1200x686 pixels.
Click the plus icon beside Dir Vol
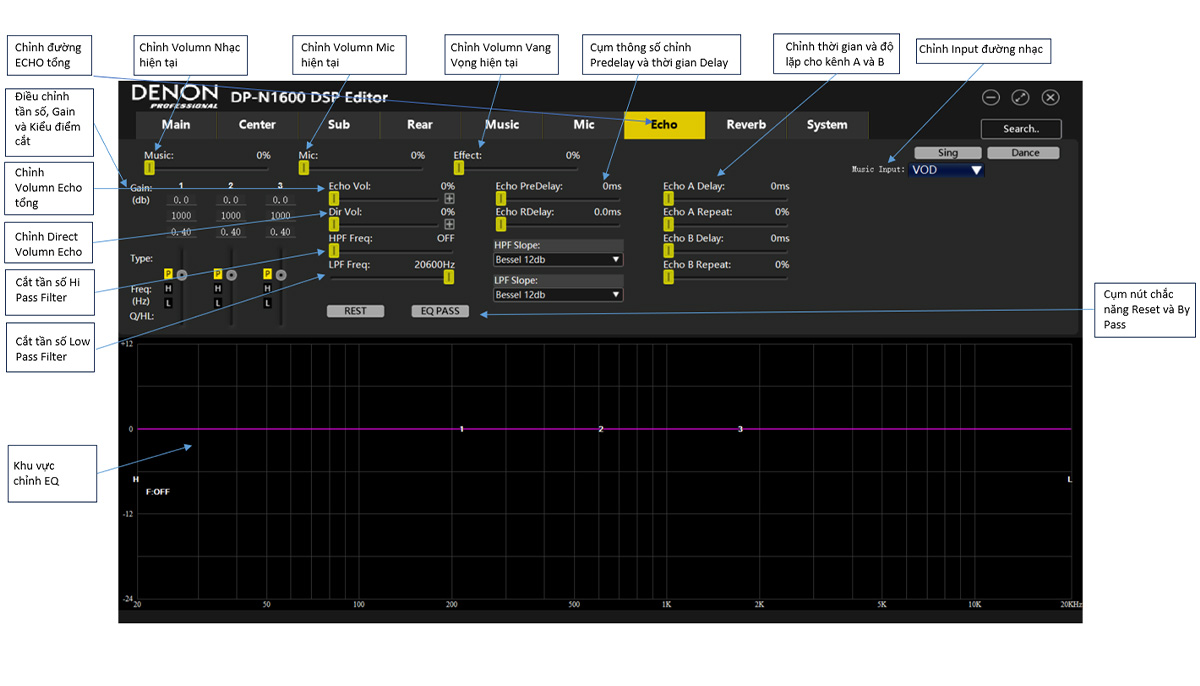[x=449, y=225]
